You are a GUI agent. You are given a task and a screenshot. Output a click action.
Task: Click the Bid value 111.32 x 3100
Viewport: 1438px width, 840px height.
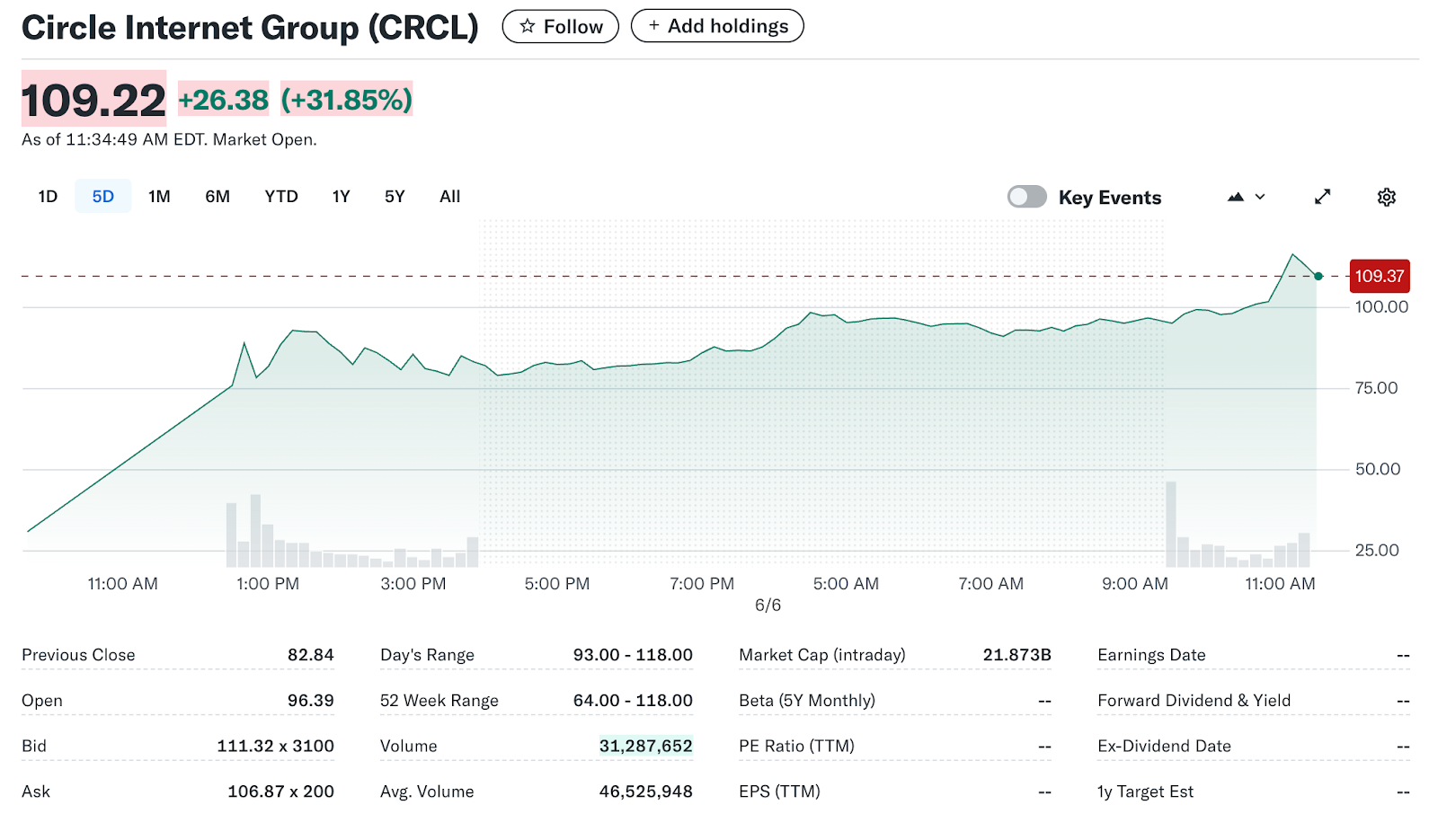point(275,747)
